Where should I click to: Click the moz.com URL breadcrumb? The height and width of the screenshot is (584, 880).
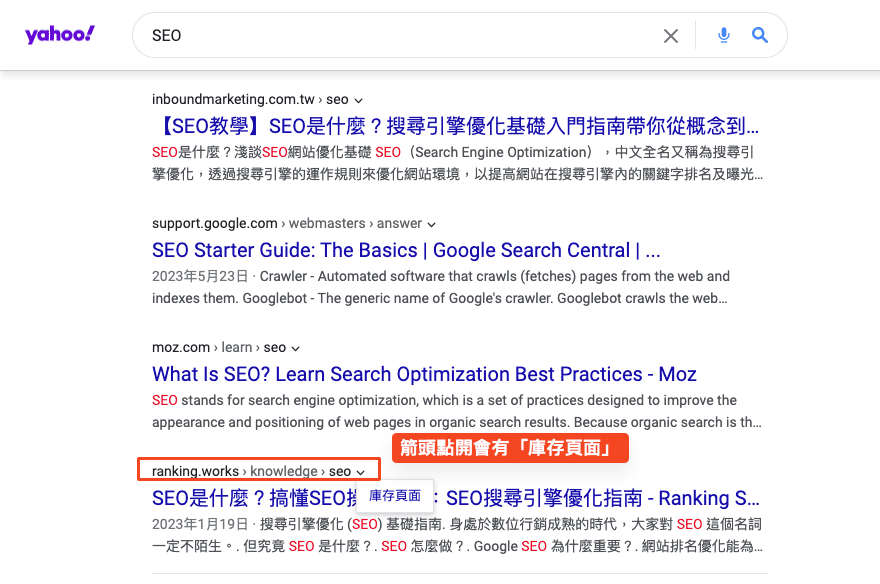coord(181,348)
